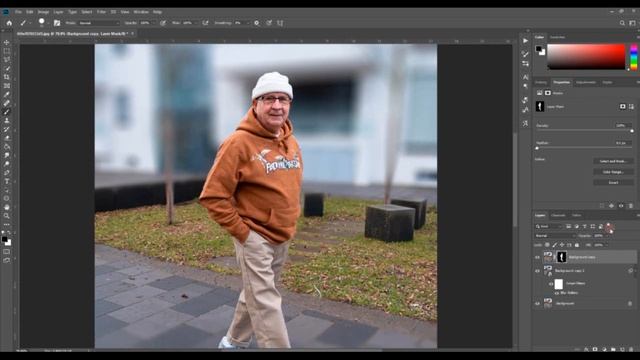Open the Filter menu
This screenshot has width=640, height=360.
101,12
